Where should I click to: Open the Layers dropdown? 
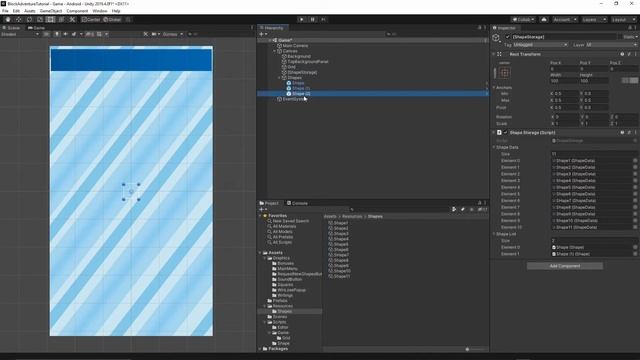coord(593,20)
